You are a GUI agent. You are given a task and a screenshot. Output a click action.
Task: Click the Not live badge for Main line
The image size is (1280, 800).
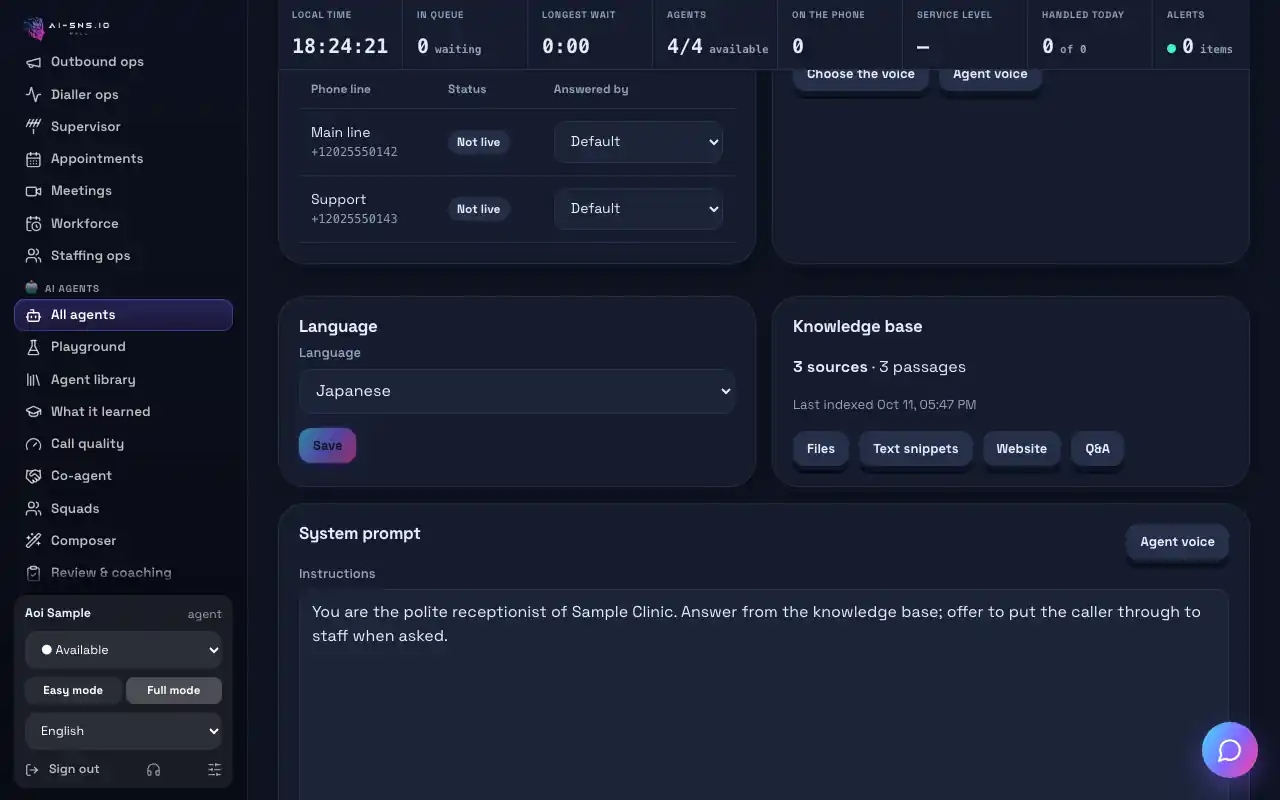pyautogui.click(x=478, y=142)
